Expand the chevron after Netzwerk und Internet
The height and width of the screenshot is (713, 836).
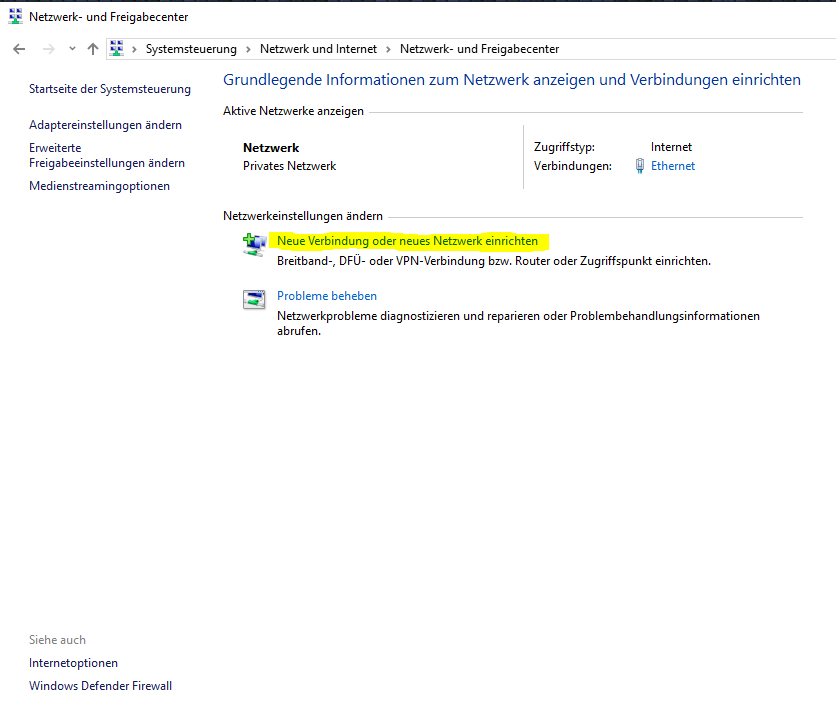389,49
